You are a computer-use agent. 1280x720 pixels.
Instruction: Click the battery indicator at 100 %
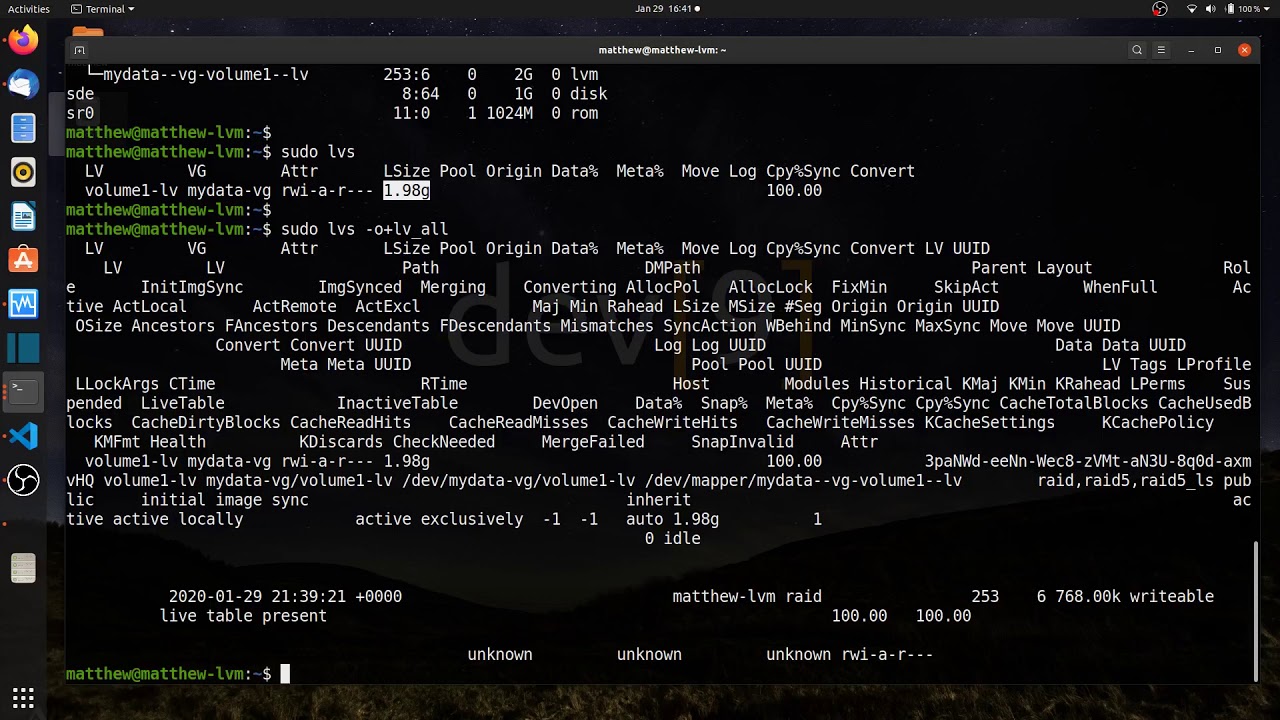click(x=1241, y=9)
